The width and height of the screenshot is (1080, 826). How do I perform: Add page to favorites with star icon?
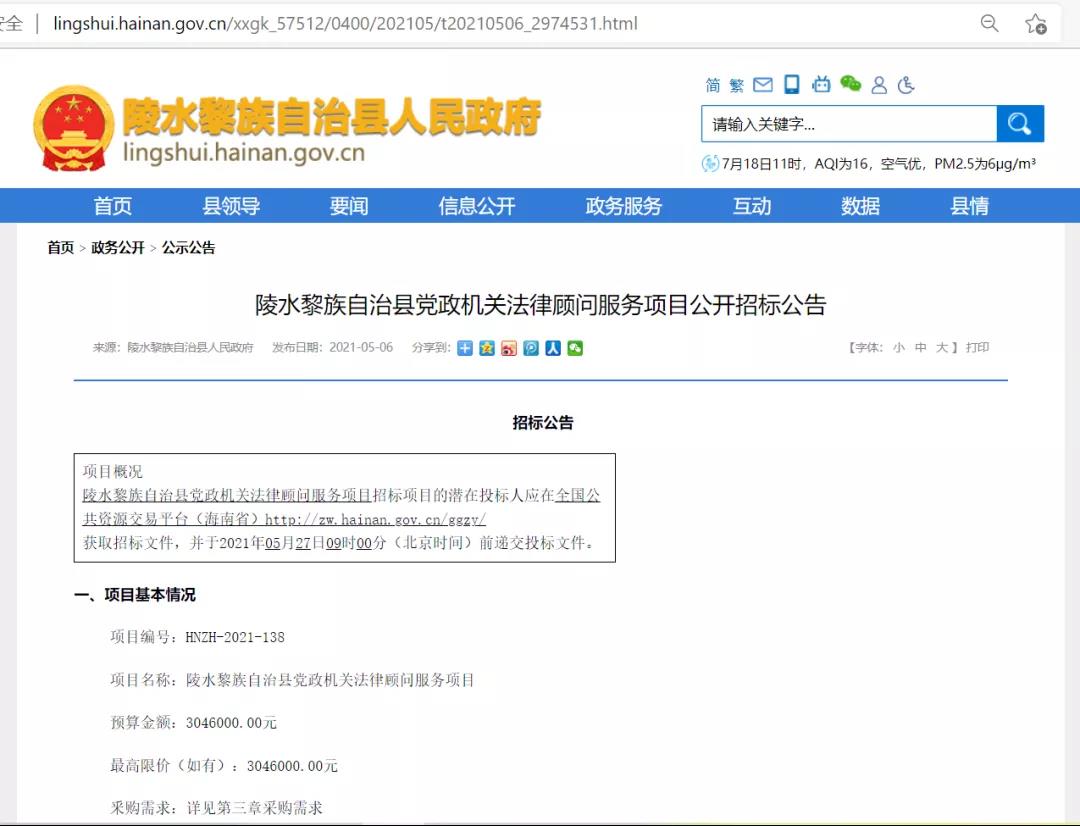point(1035,23)
